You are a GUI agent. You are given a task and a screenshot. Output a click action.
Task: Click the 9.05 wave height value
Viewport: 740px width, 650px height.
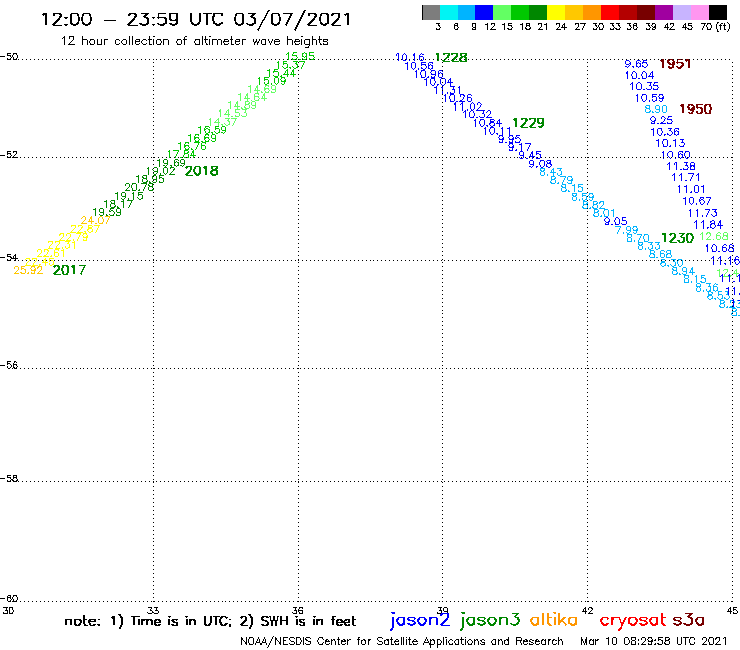pyautogui.click(x=615, y=221)
